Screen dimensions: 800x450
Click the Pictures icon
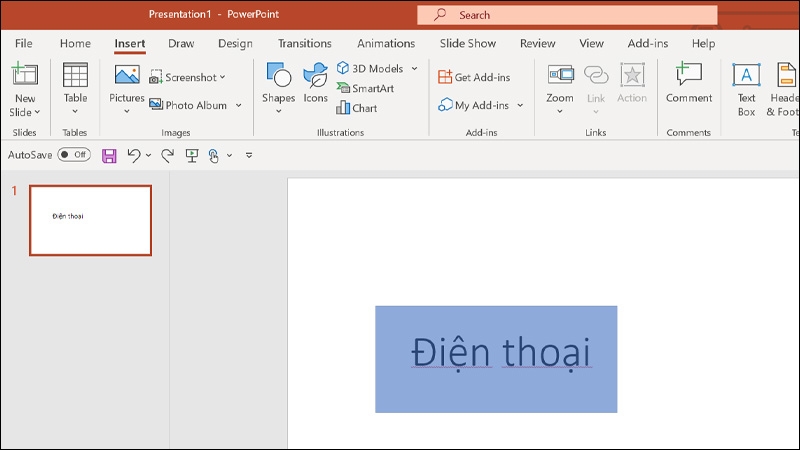click(127, 75)
